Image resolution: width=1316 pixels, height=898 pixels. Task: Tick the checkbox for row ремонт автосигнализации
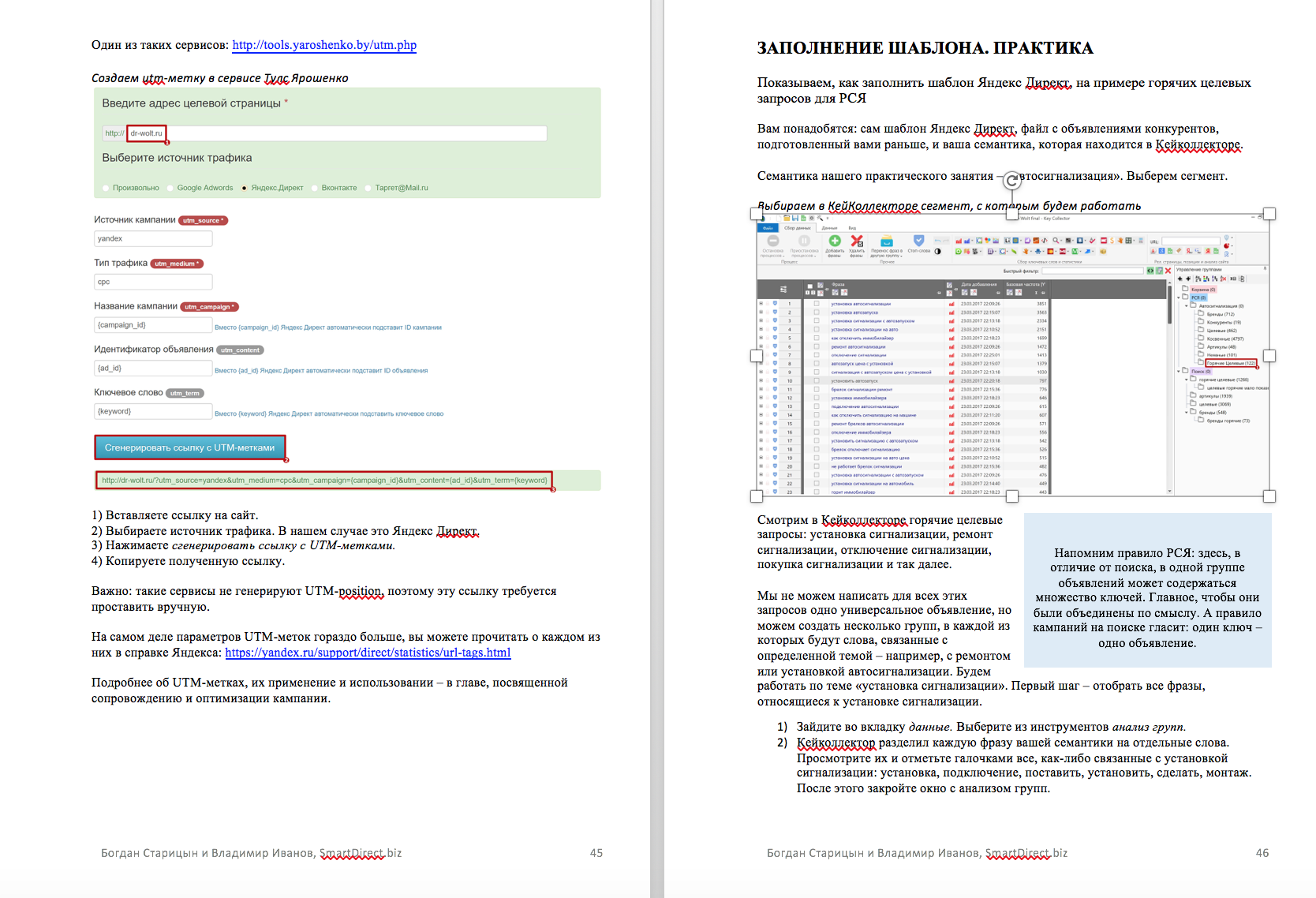pyautogui.click(x=817, y=346)
